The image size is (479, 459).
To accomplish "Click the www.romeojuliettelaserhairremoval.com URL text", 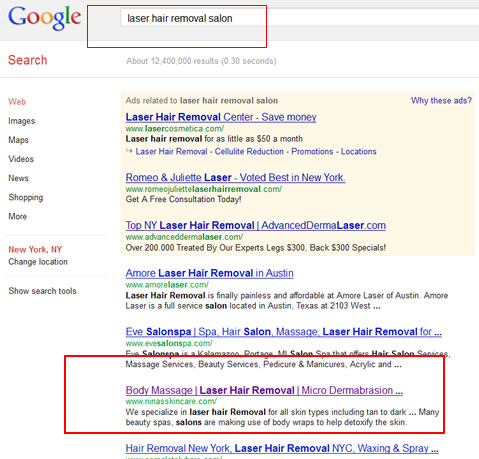I will (x=204, y=189).
